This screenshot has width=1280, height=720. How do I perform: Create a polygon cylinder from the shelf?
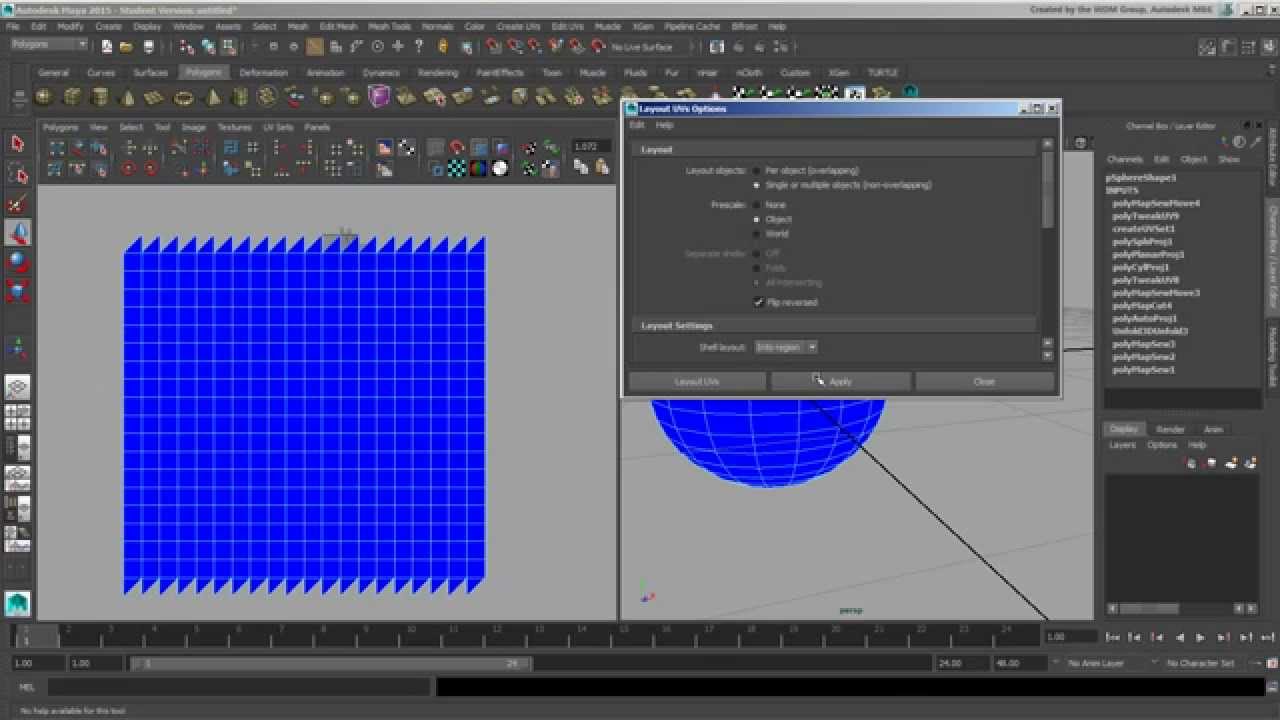(100, 96)
